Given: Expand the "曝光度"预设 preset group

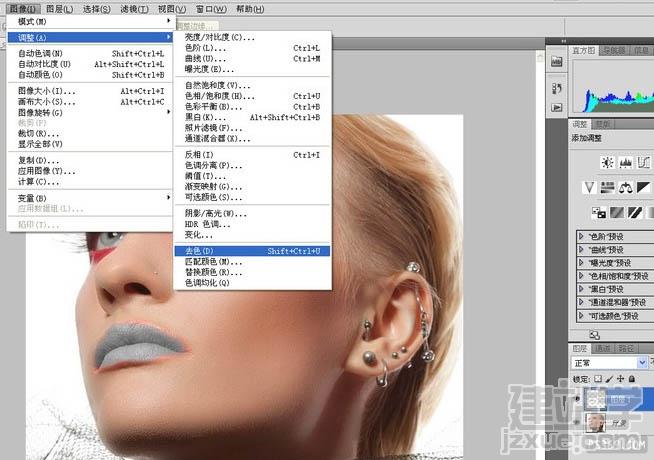Looking at the screenshot, I should point(581,263).
